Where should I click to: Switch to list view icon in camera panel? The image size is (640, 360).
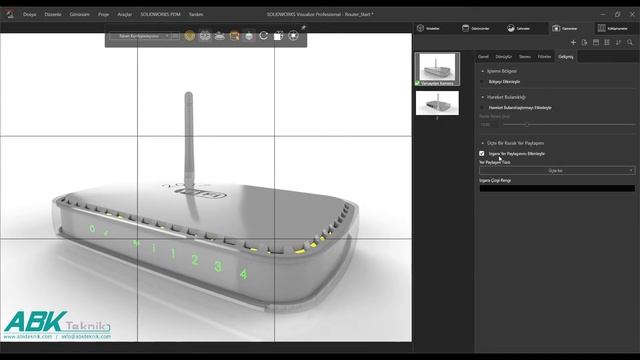pos(596,42)
